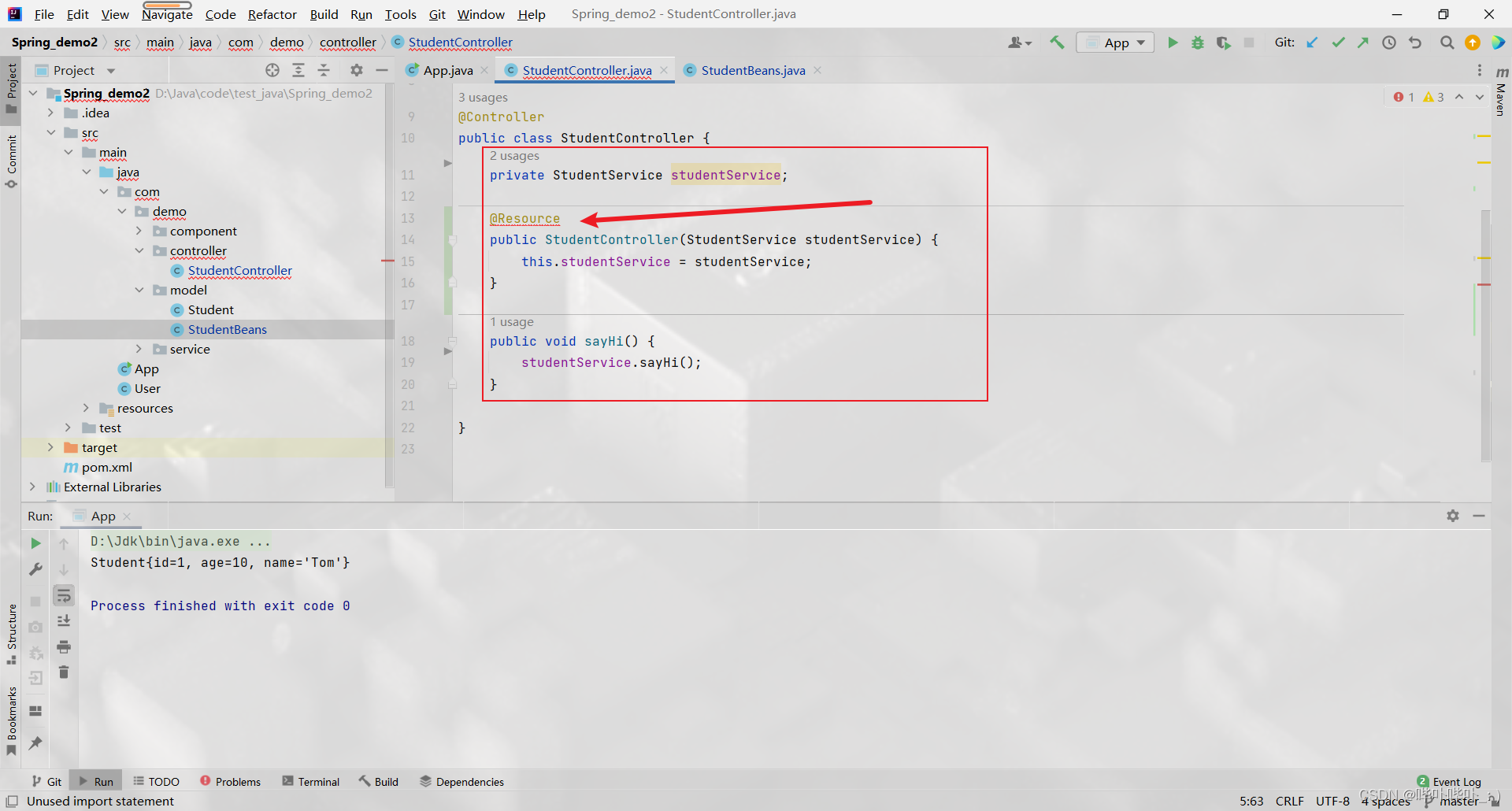
Task: Pin tab icon in Run panel
Action: 35,742
